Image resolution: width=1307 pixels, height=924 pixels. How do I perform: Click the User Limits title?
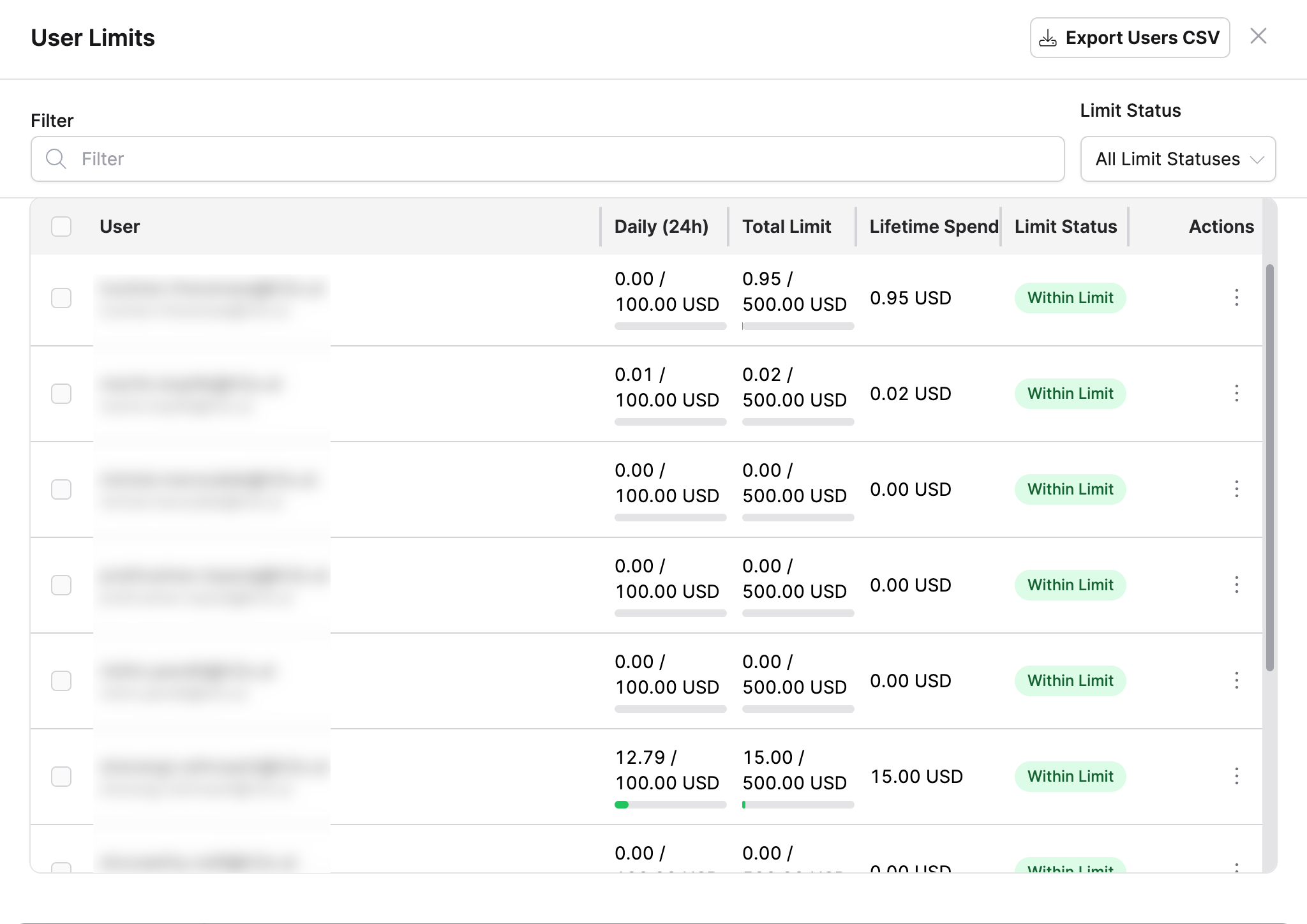tap(93, 38)
